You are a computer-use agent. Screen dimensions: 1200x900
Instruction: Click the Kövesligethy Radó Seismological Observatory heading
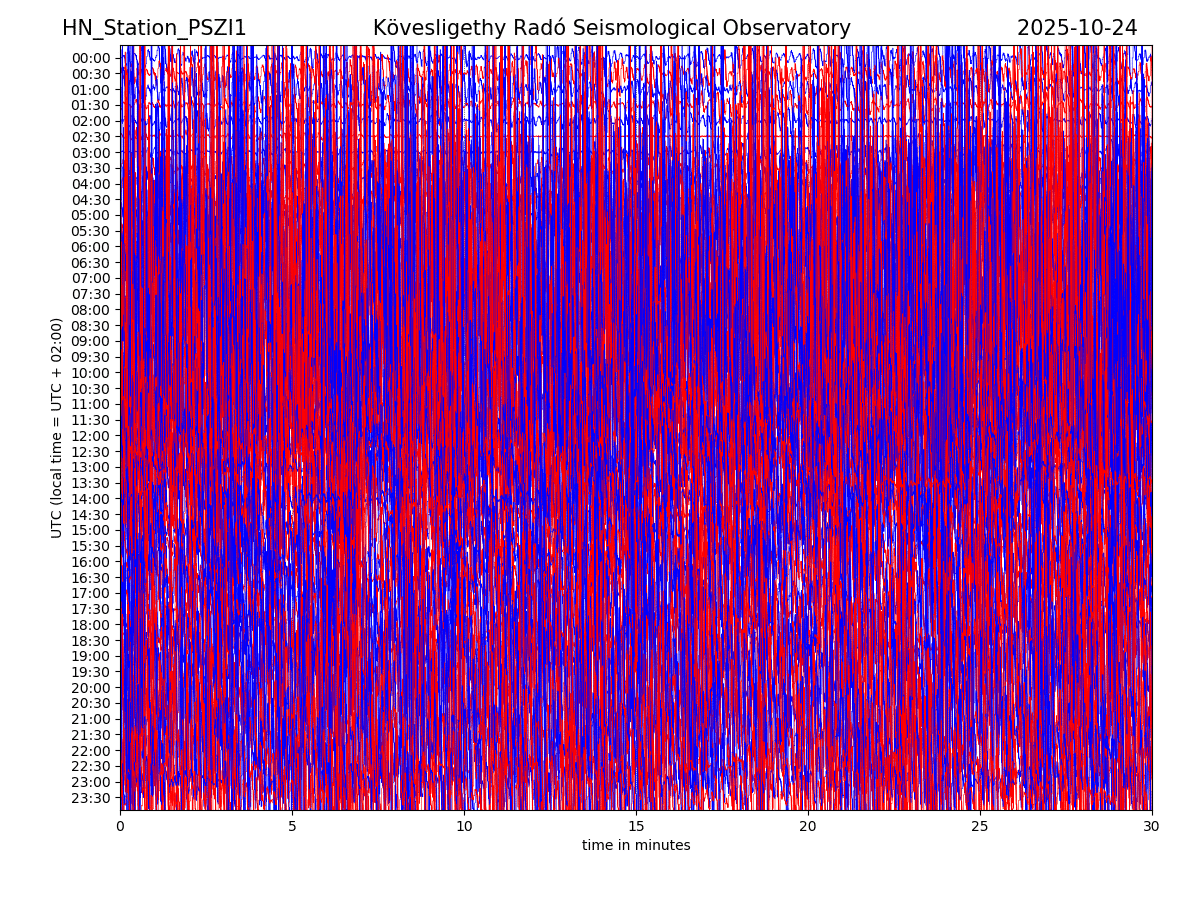tap(611, 28)
